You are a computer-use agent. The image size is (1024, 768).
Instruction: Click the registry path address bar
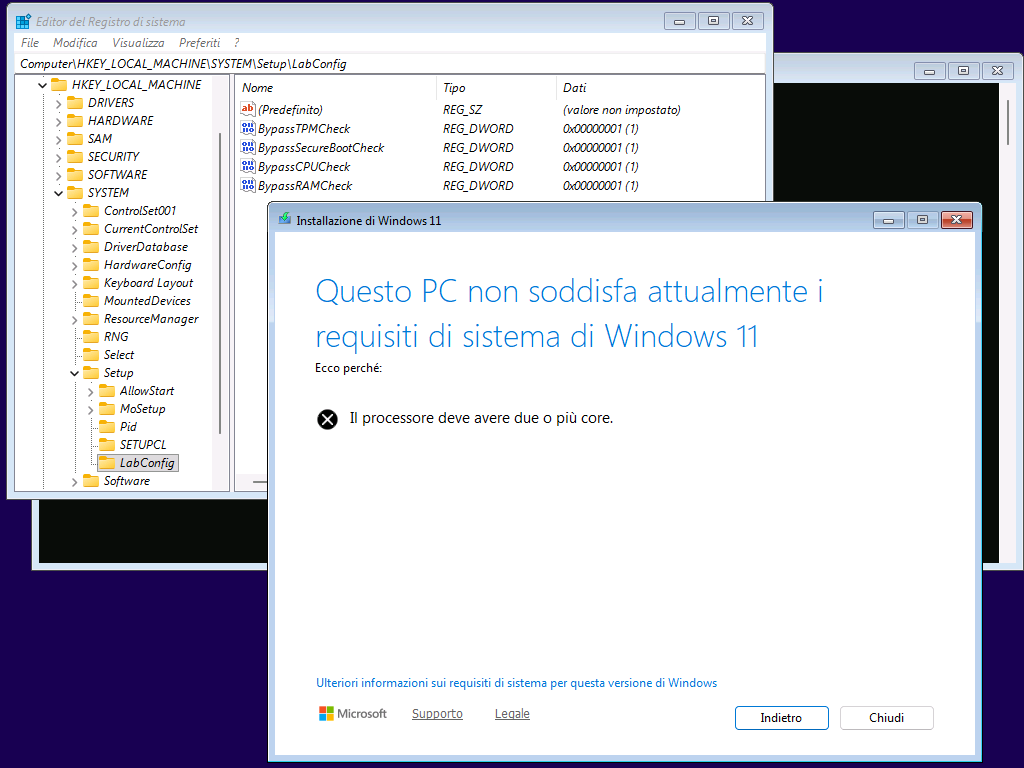390,63
